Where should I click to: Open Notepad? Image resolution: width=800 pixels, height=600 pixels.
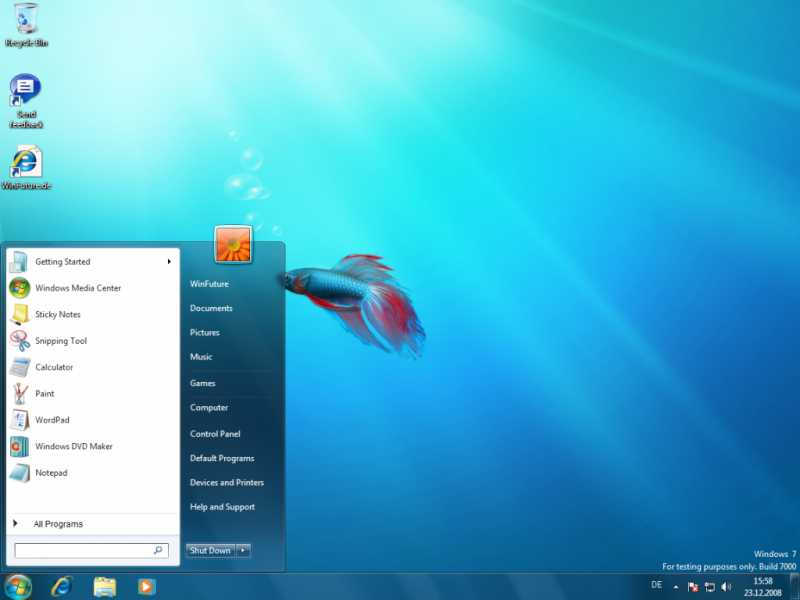(50, 473)
